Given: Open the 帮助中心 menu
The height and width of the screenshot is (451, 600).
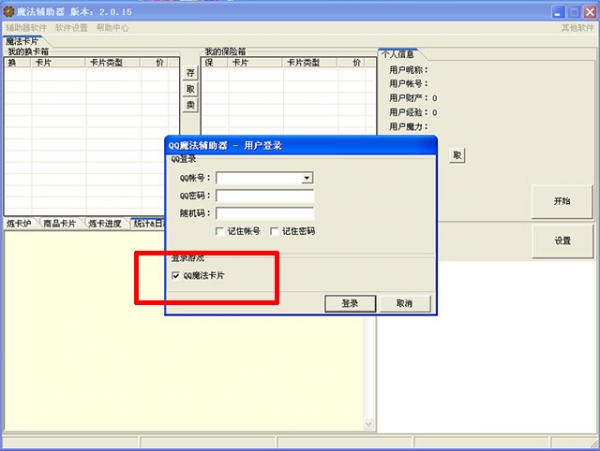Looking at the screenshot, I should point(112,28).
